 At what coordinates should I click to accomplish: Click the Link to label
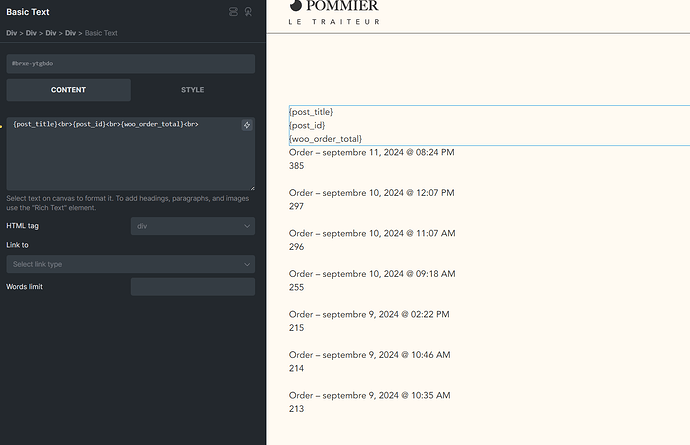pyautogui.click(x=17, y=245)
